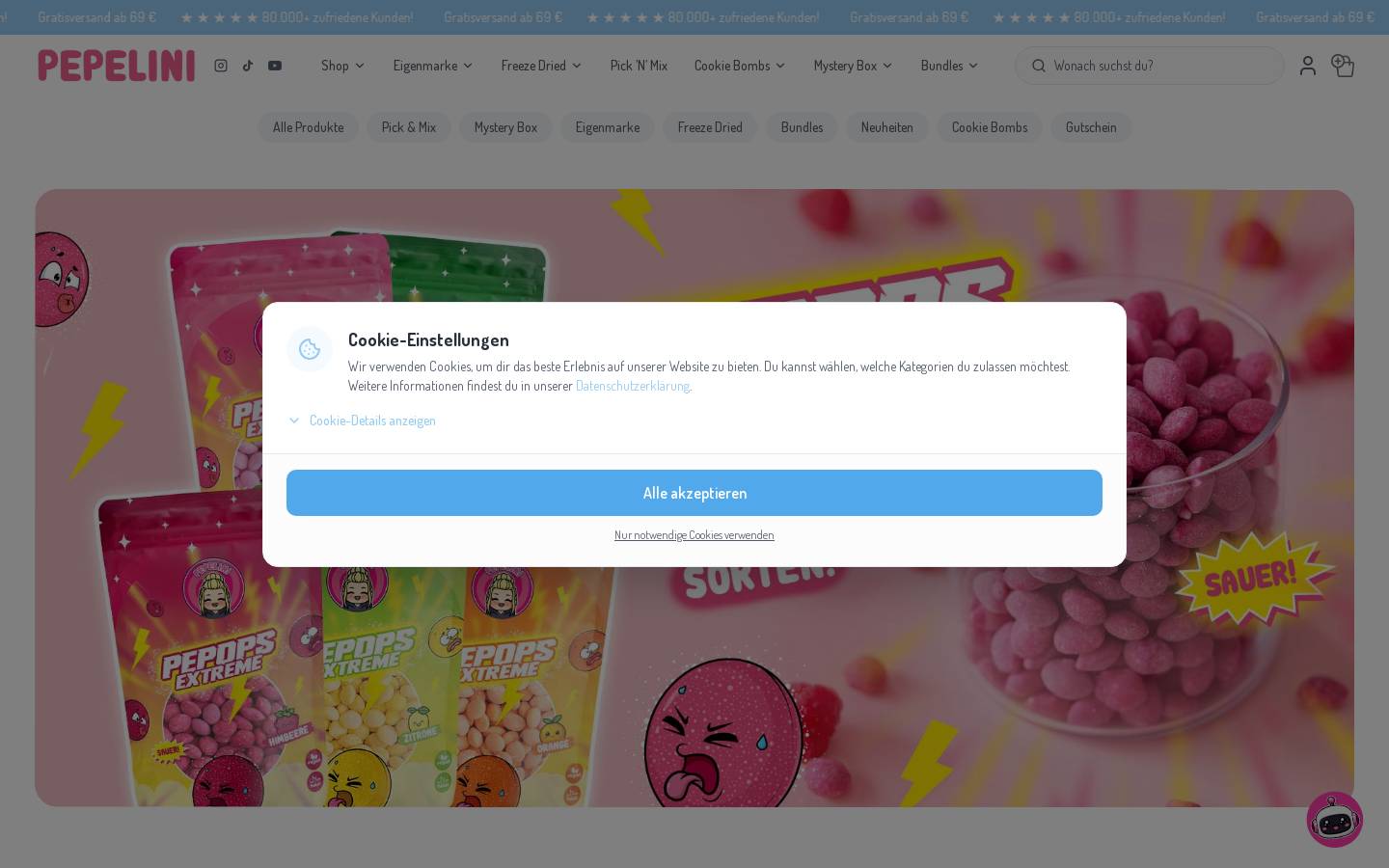Open the shopping cart icon
The height and width of the screenshot is (868, 1389).
tap(1343, 66)
